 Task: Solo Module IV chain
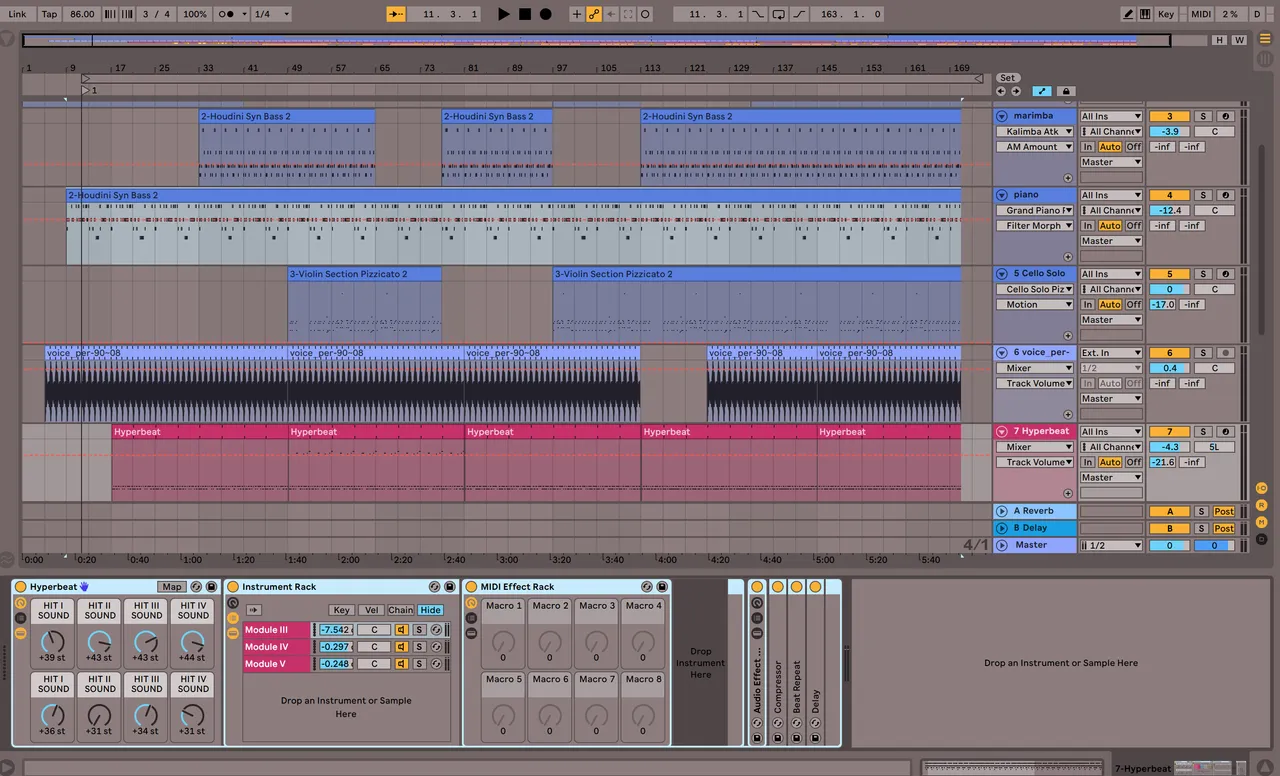[x=420, y=646]
